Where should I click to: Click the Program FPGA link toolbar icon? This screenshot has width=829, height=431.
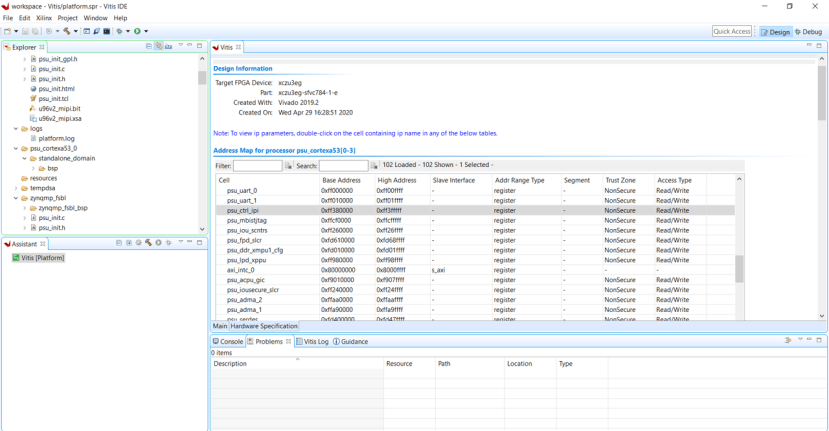(97, 31)
